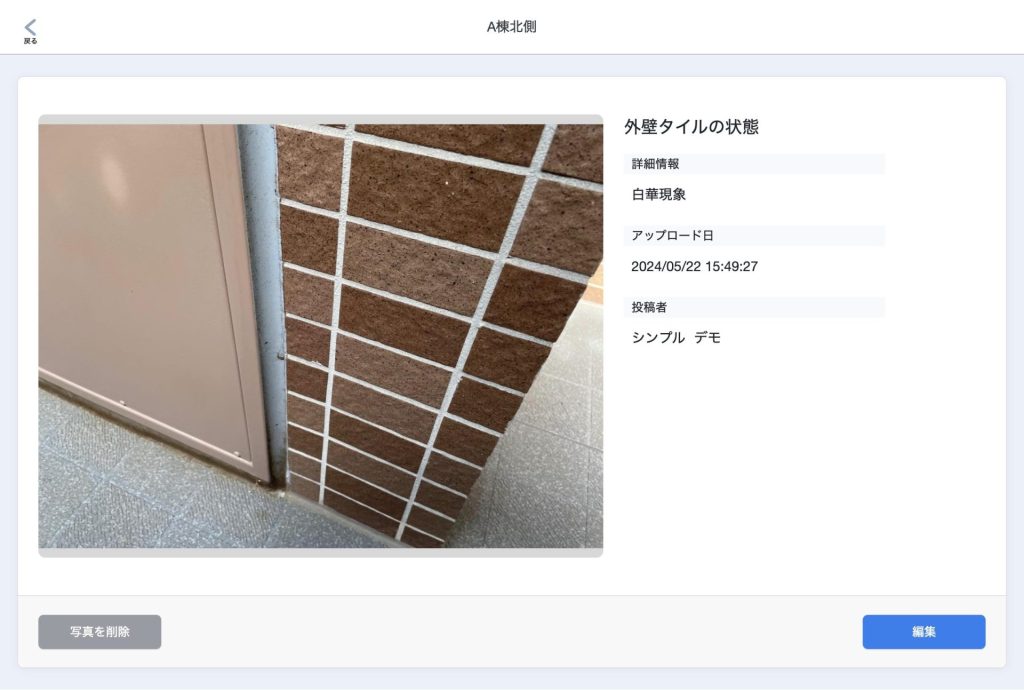Click the アップロード日 section label

[x=672, y=236]
